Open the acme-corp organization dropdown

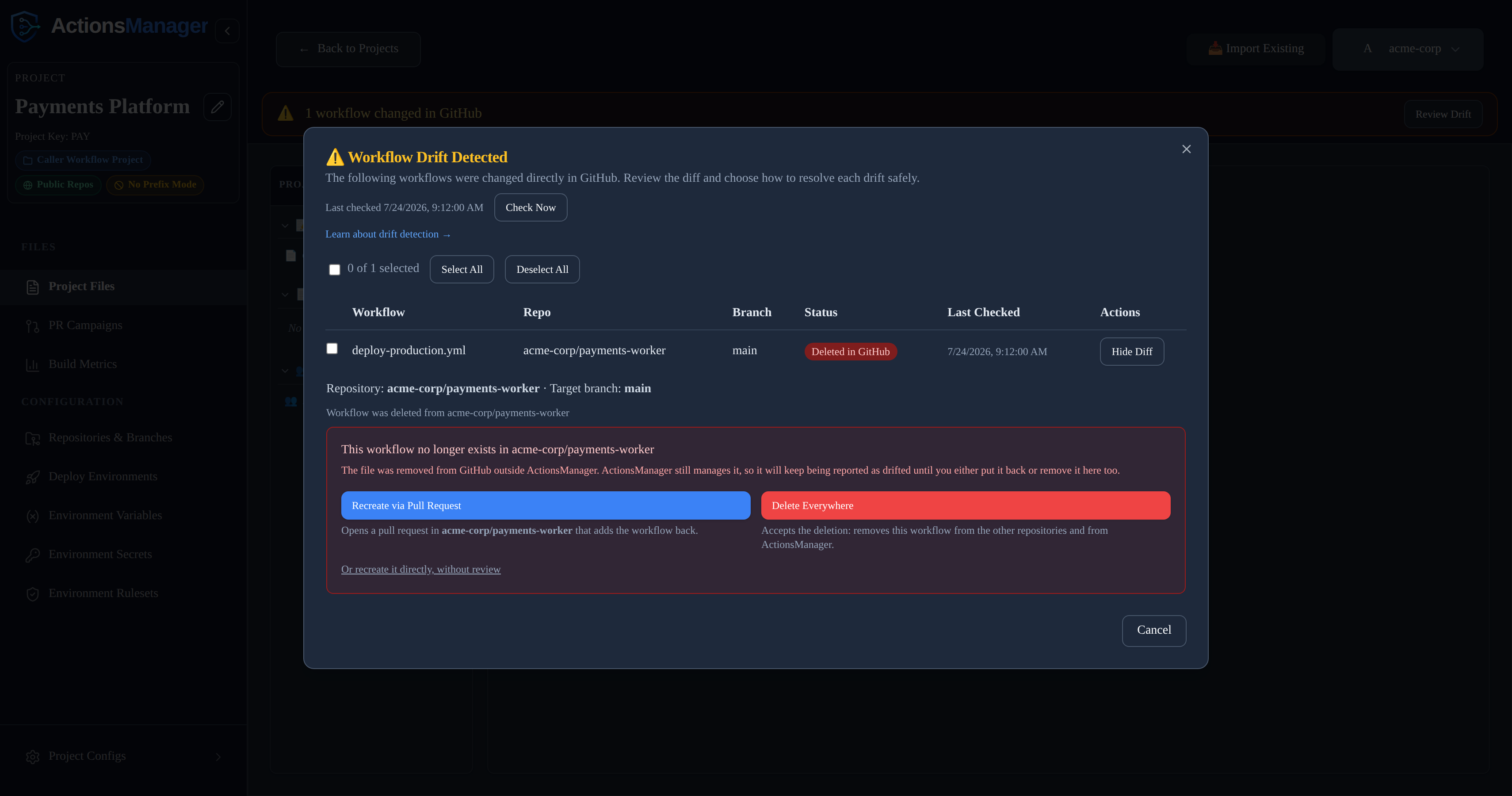1408,49
